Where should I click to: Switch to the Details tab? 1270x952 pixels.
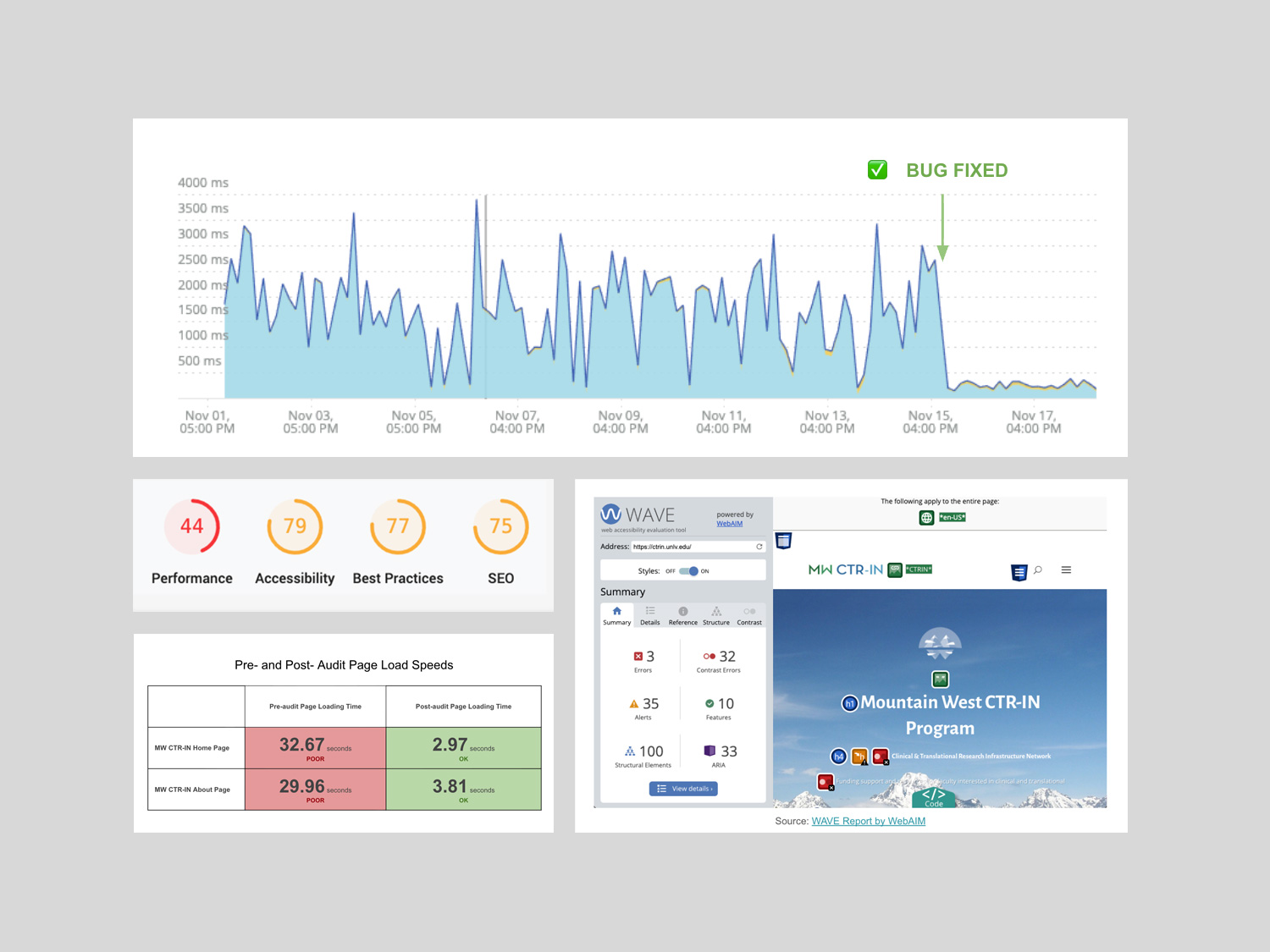pyautogui.click(x=650, y=615)
